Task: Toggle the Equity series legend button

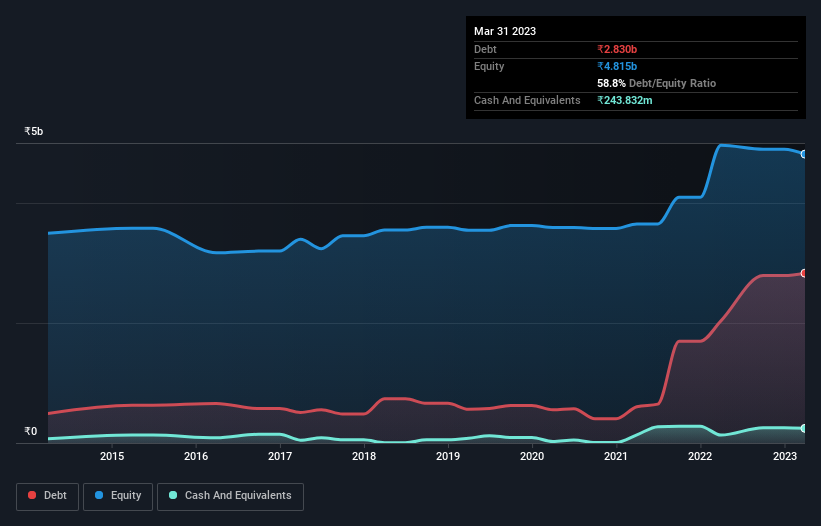Action: 118,496
